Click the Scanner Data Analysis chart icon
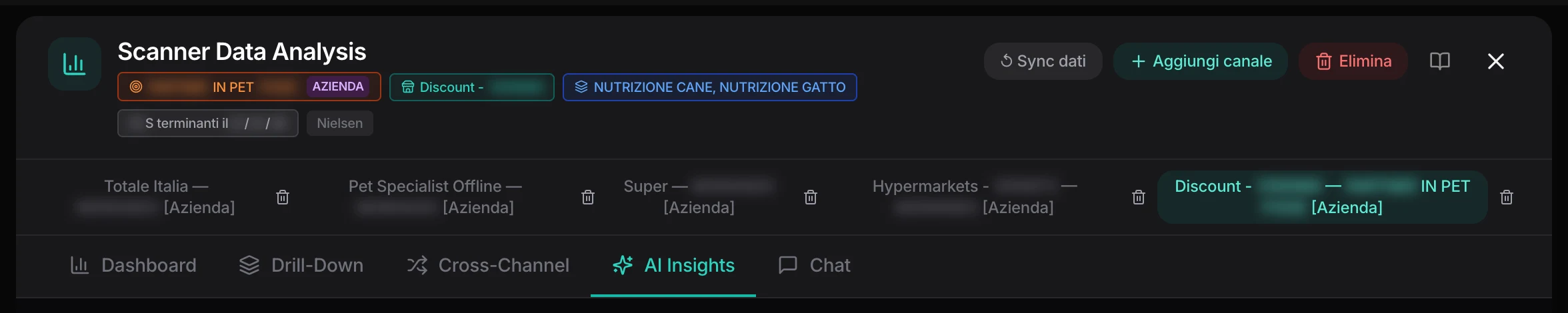This screenshot has width=1568, height=313. click(75, 64)
